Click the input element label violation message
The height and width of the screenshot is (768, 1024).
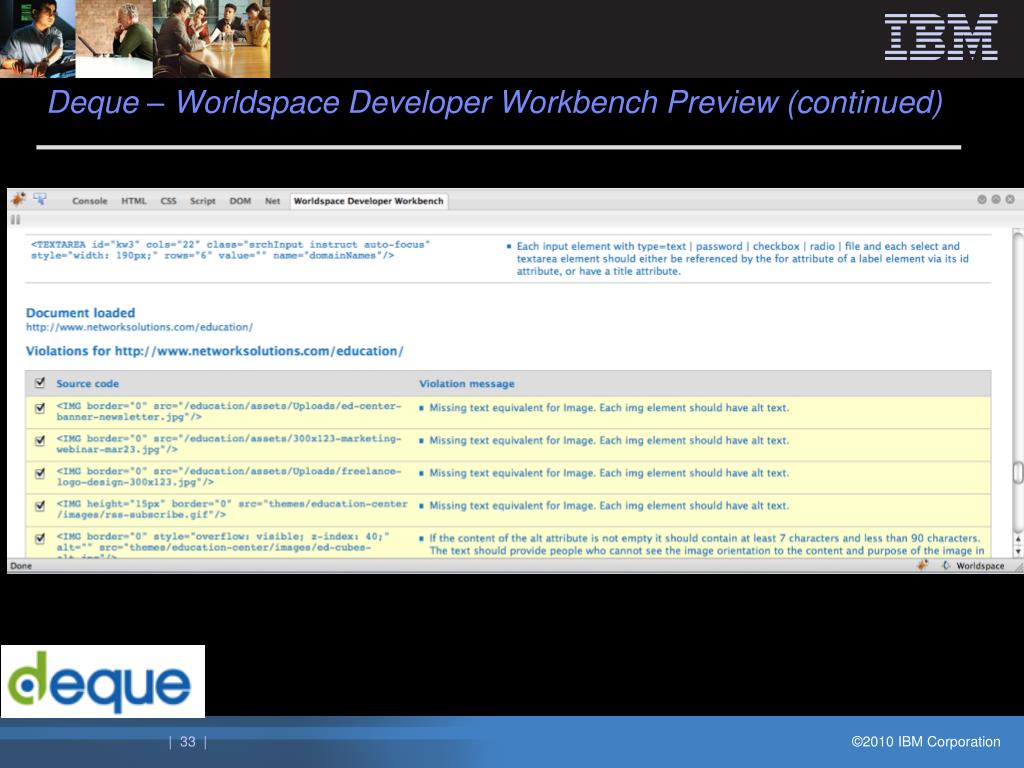(743, 259)
